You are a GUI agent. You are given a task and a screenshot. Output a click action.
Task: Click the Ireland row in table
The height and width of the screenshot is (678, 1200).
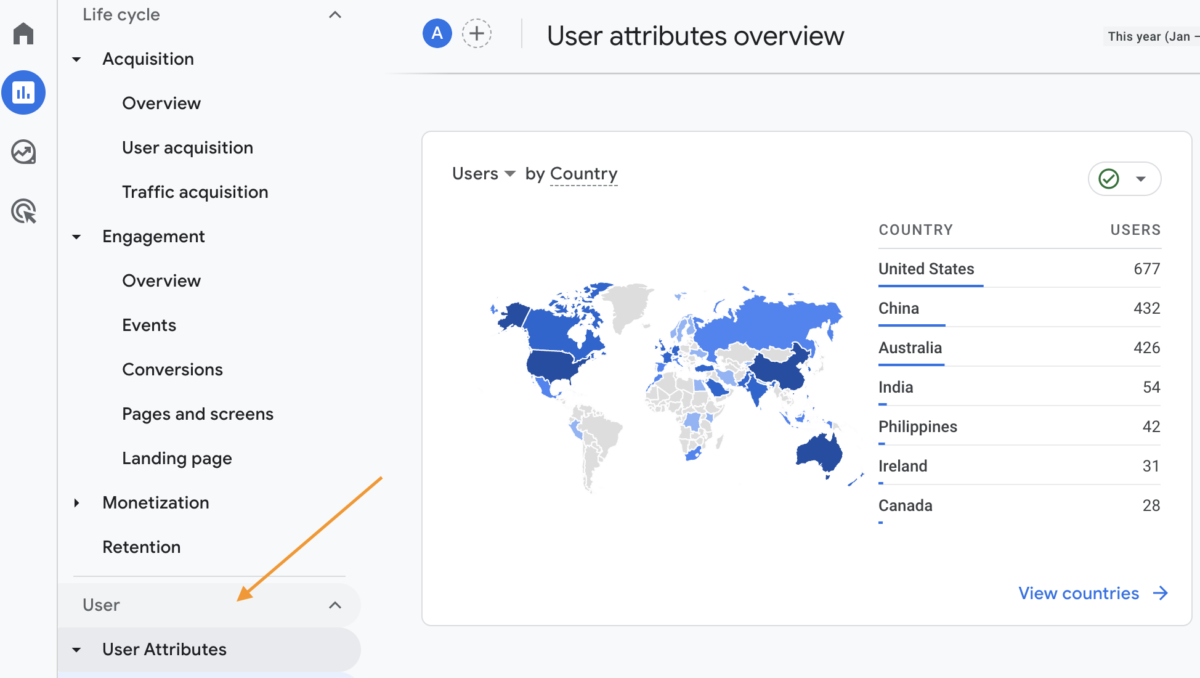click(1019, 466)
